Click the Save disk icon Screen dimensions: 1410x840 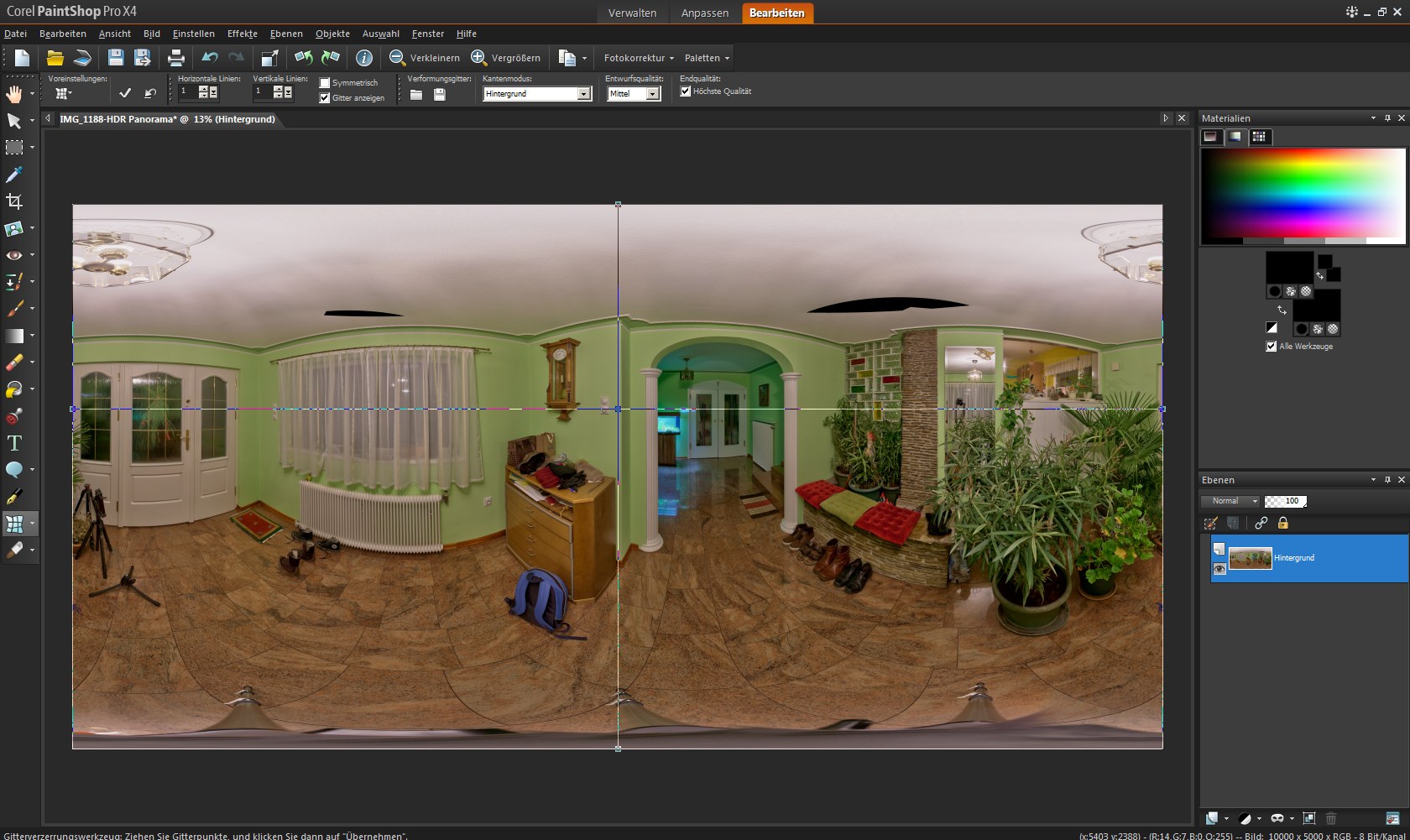click(x=116, y=58)
